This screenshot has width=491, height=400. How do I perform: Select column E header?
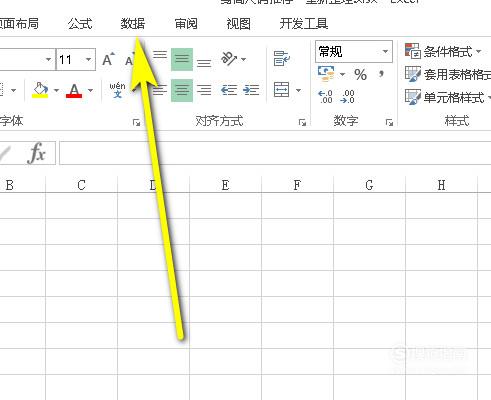(225, 185)
